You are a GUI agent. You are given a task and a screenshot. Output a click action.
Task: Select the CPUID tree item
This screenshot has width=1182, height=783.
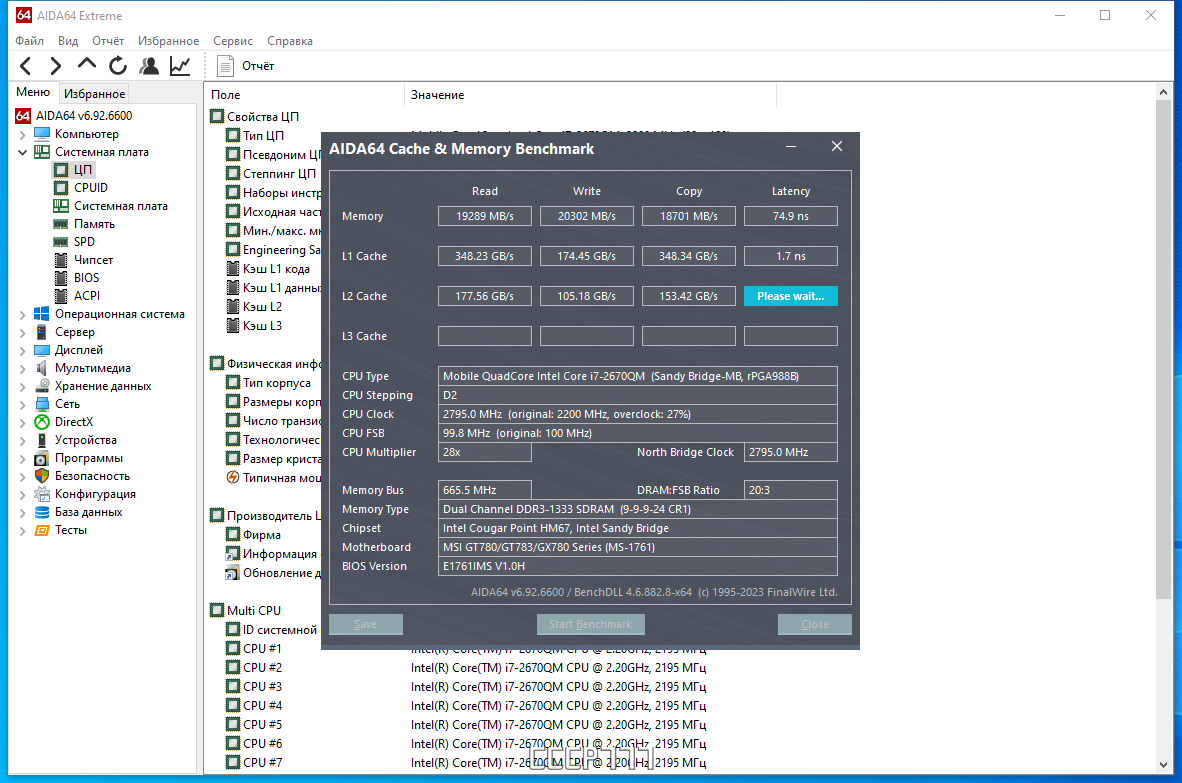[90, 188]
